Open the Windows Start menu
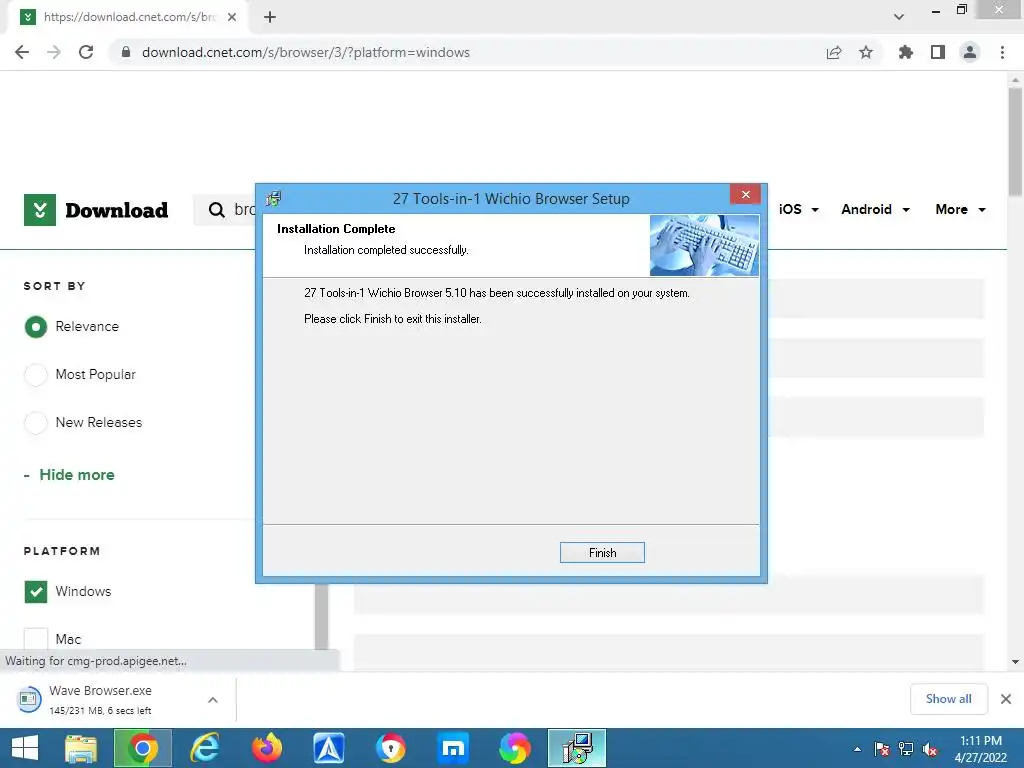The image size is (1024, 768). tap(25, 748)
